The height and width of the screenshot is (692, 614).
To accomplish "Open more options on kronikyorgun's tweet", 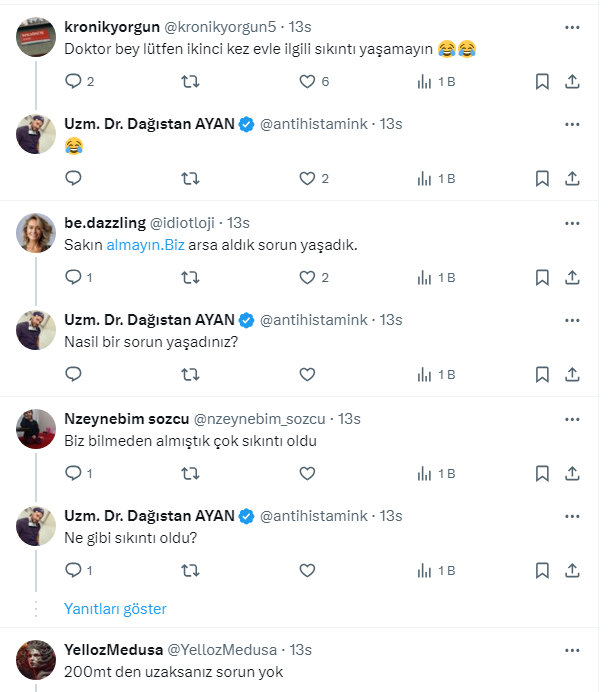I will [x=572, y=26].
